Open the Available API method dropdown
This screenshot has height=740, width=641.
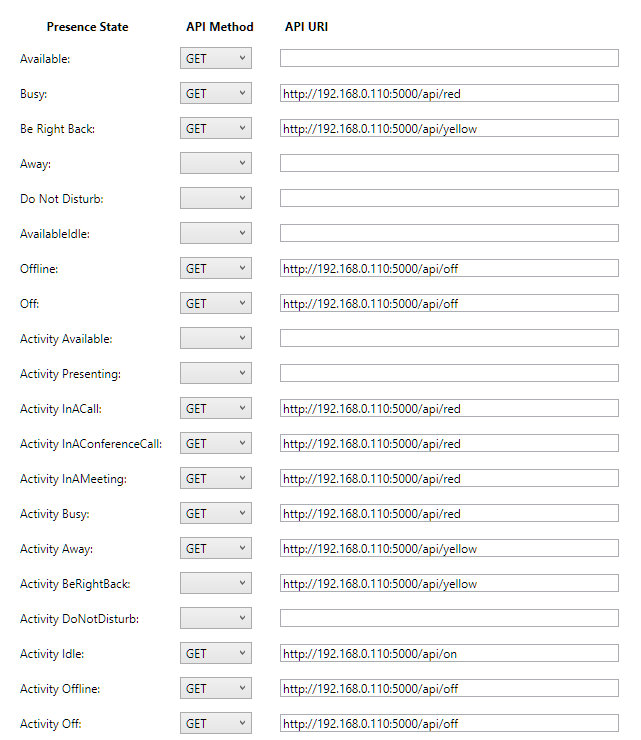tap(216, 59)
